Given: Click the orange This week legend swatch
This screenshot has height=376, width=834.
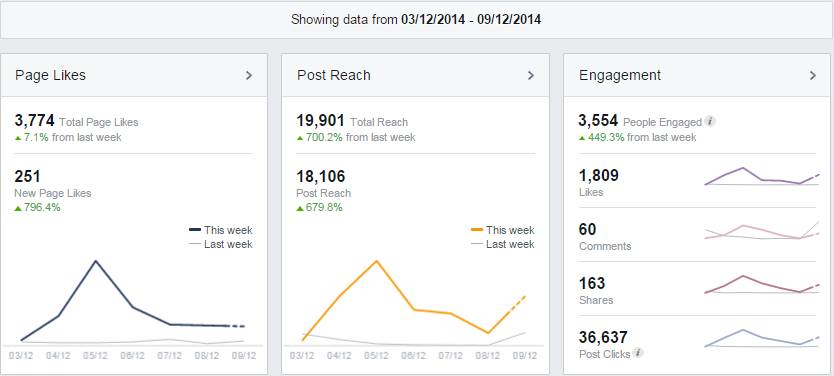Looking at the screenshot, I should tap(477, 230).
